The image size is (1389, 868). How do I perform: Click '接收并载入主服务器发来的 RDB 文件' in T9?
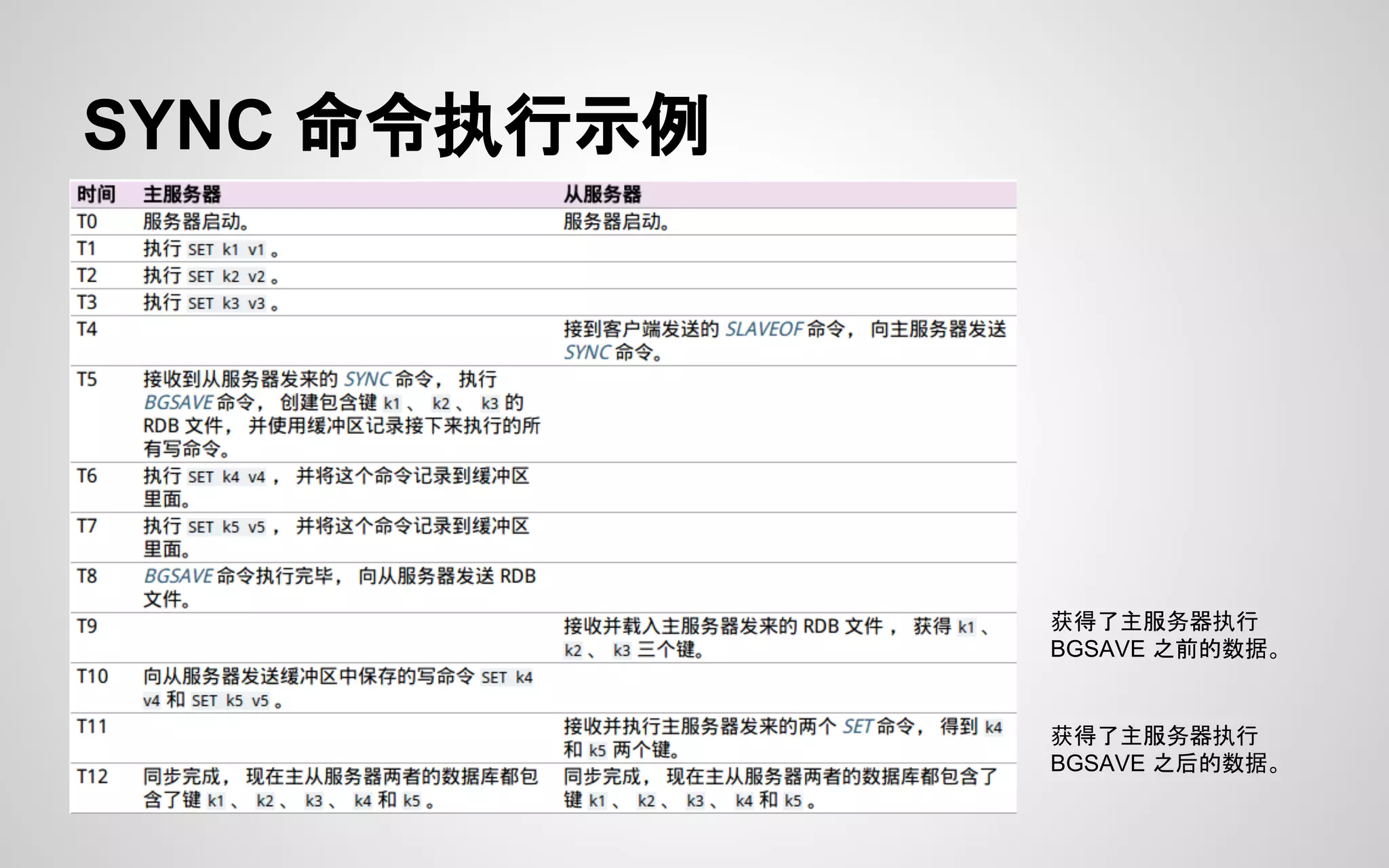coord(724,626)
